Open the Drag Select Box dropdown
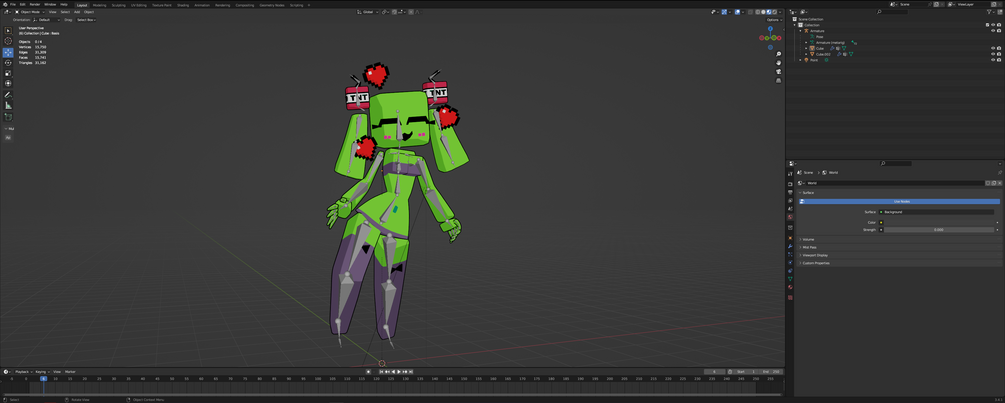The image size is (1005, 403). 85,20
